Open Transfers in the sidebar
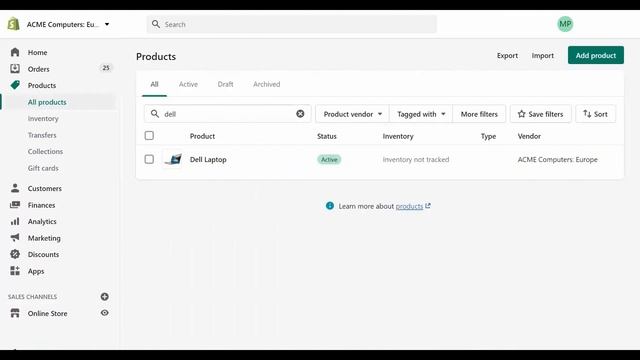The width and height of the screenshot is (640, 360). [x=42, y=135]
